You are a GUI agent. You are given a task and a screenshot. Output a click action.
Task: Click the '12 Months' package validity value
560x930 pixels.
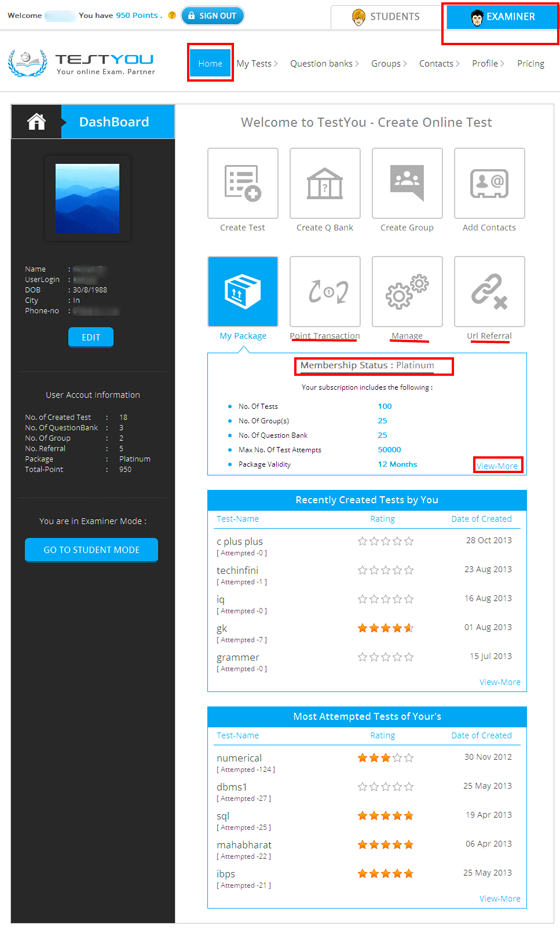tap(397, 464)
